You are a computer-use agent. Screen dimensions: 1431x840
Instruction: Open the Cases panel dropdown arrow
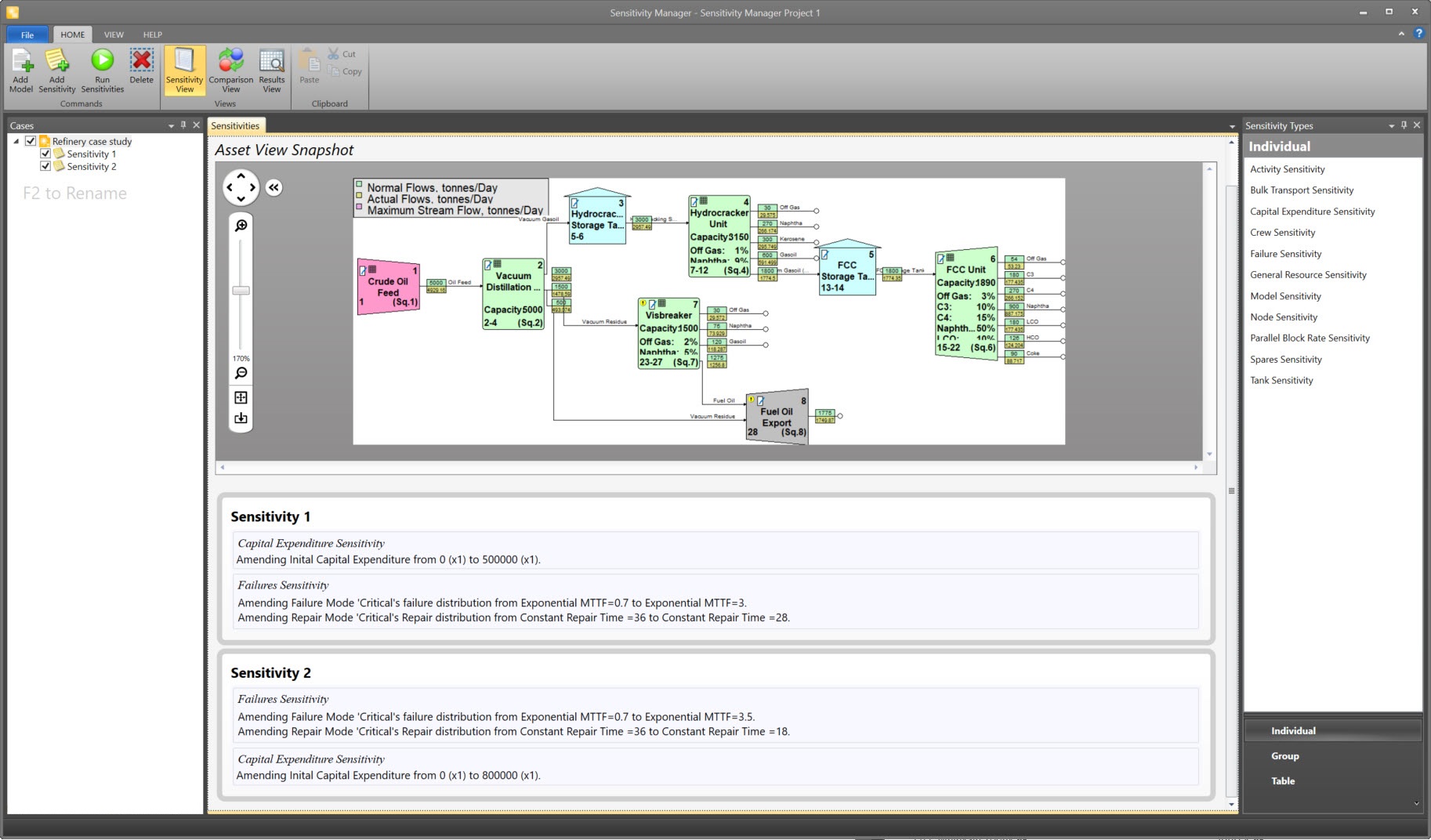coord(171,125)
